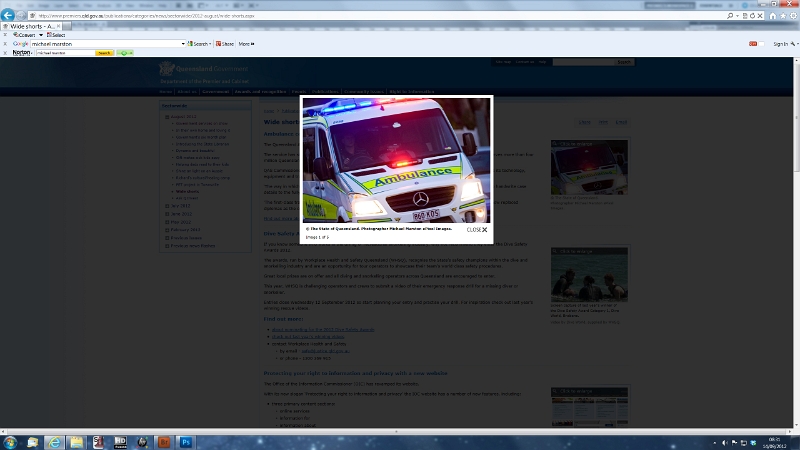Open Photoshop from the taskbar
Screen dimensions: 800x450
pos(186,442)
